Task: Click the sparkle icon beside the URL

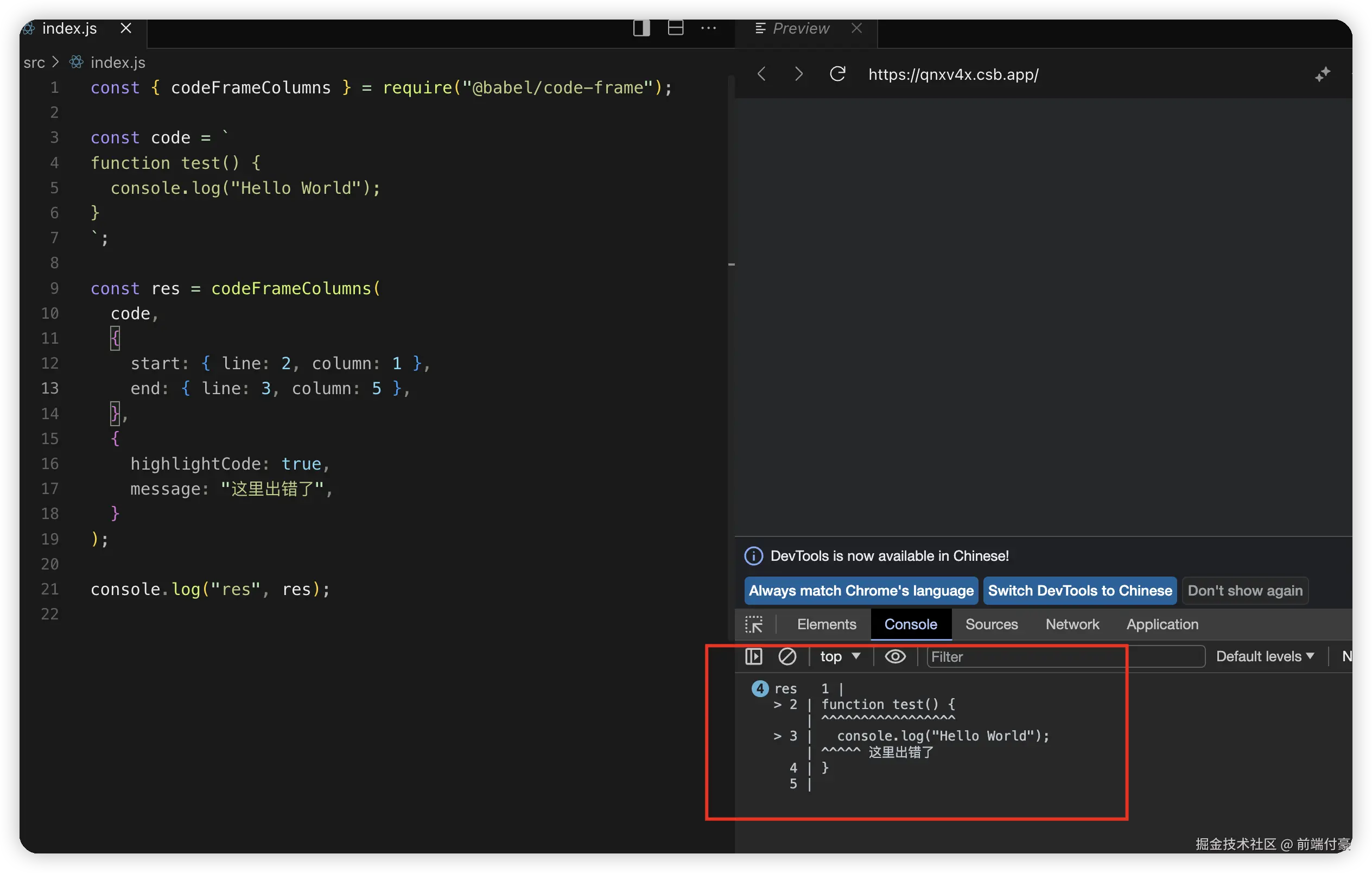Action: 1323,74
